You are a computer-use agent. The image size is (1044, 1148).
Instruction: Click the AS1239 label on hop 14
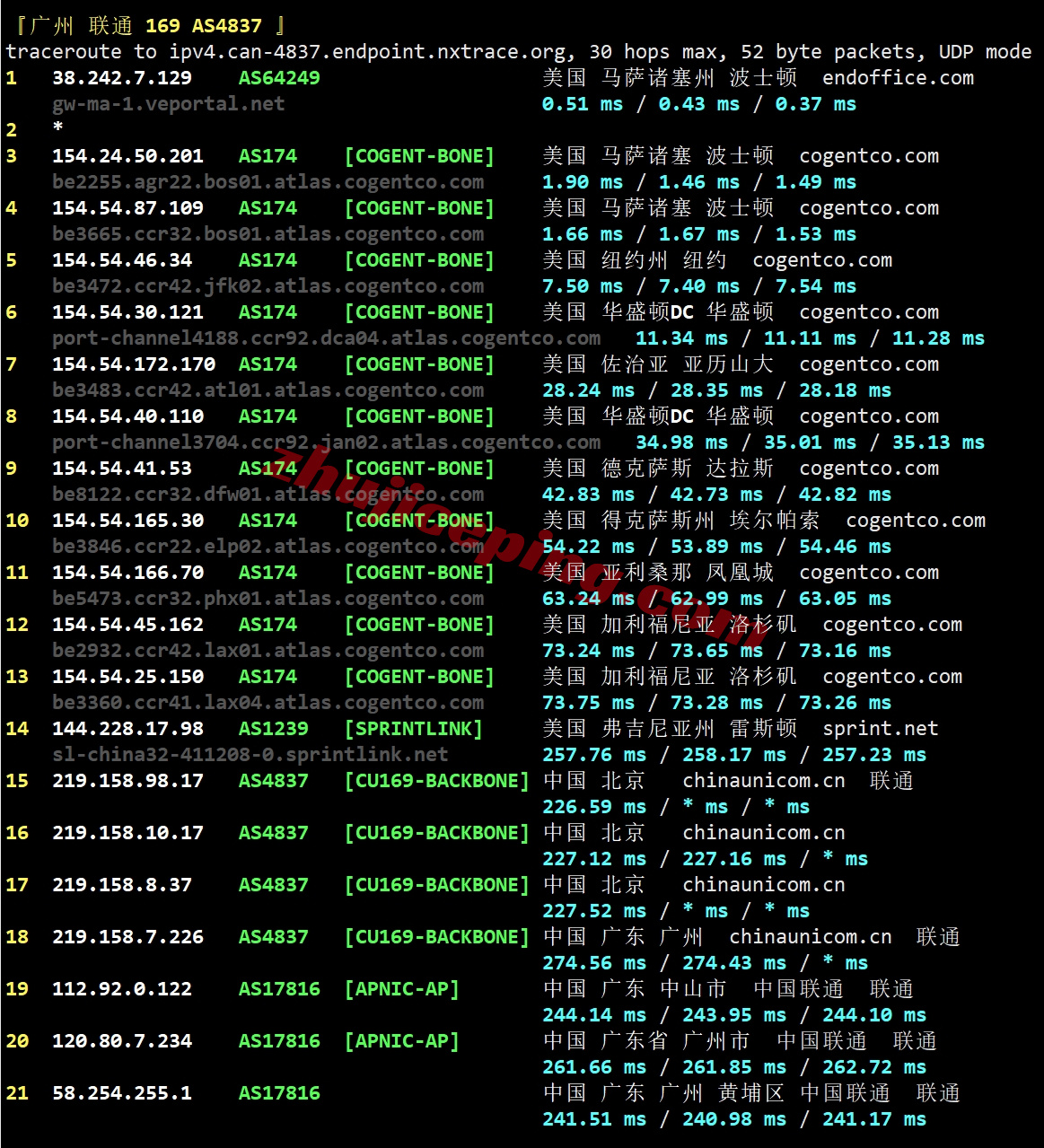[x=273, y=728]
